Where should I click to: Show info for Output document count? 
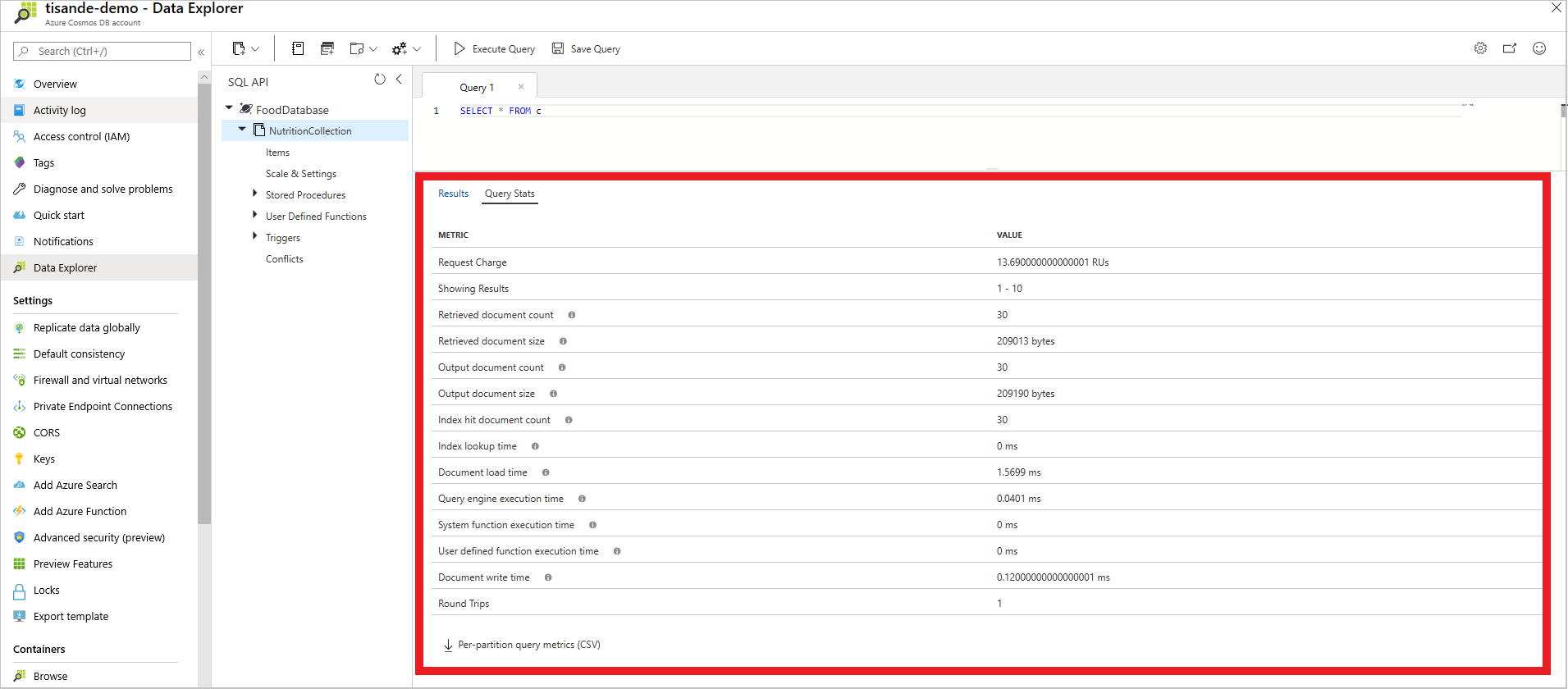pos(562,367)
